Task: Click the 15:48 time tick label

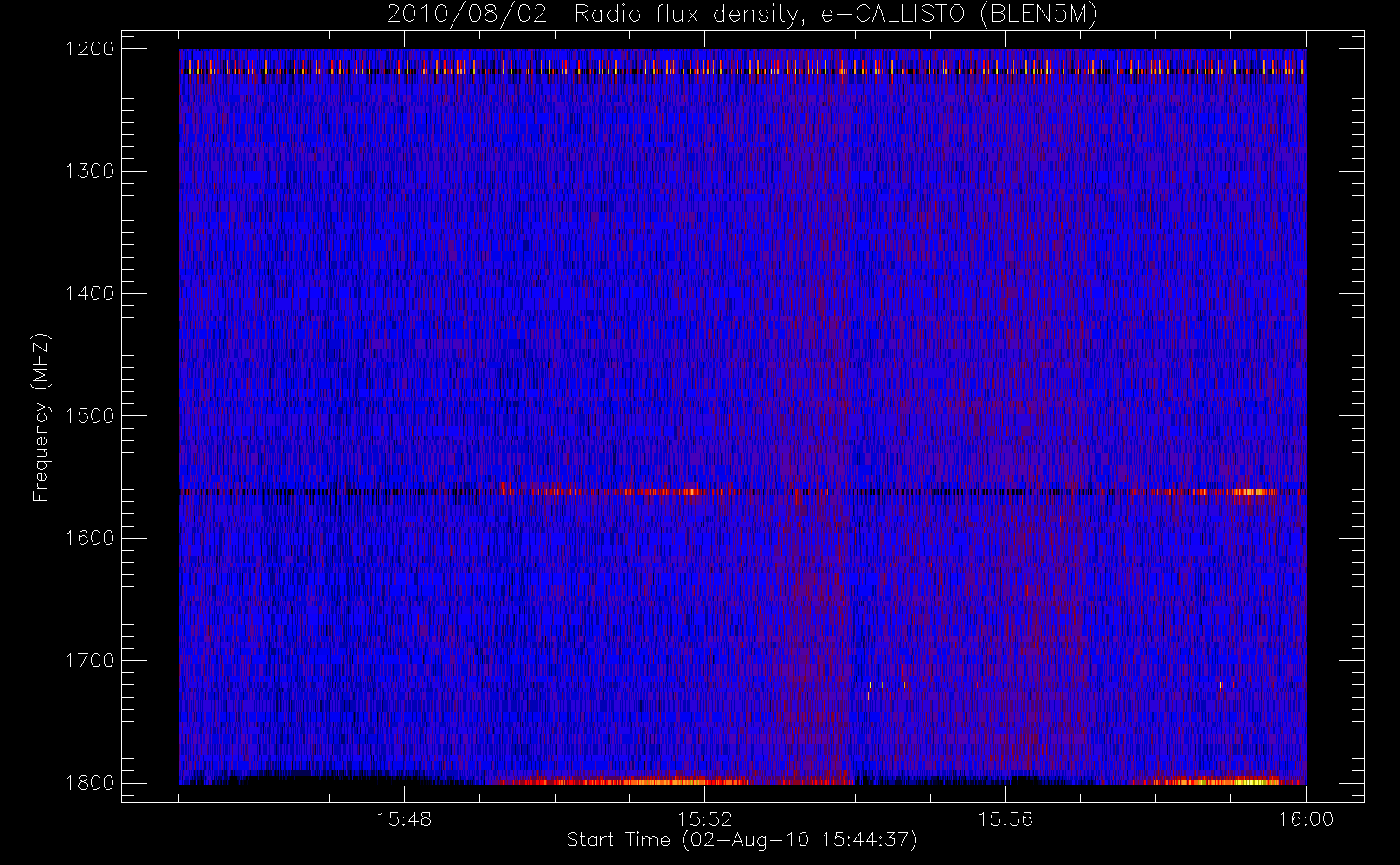Action: pyautogui.click(x=404, y=819)
